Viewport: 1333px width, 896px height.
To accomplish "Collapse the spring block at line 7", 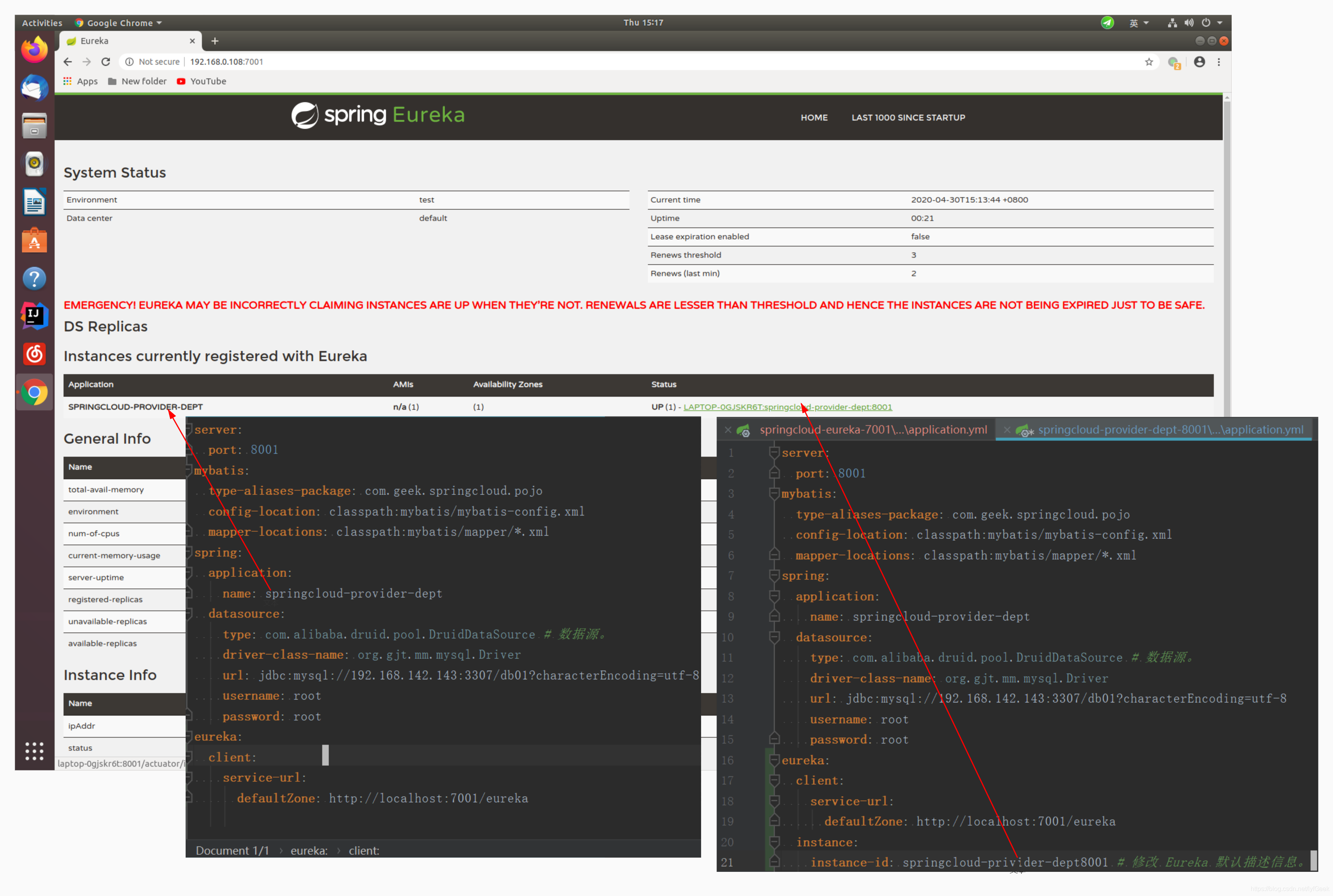I will (774, 575).
